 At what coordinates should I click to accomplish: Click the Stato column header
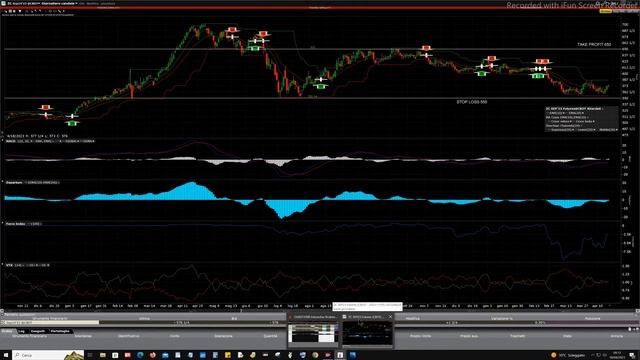pos(567,336)
